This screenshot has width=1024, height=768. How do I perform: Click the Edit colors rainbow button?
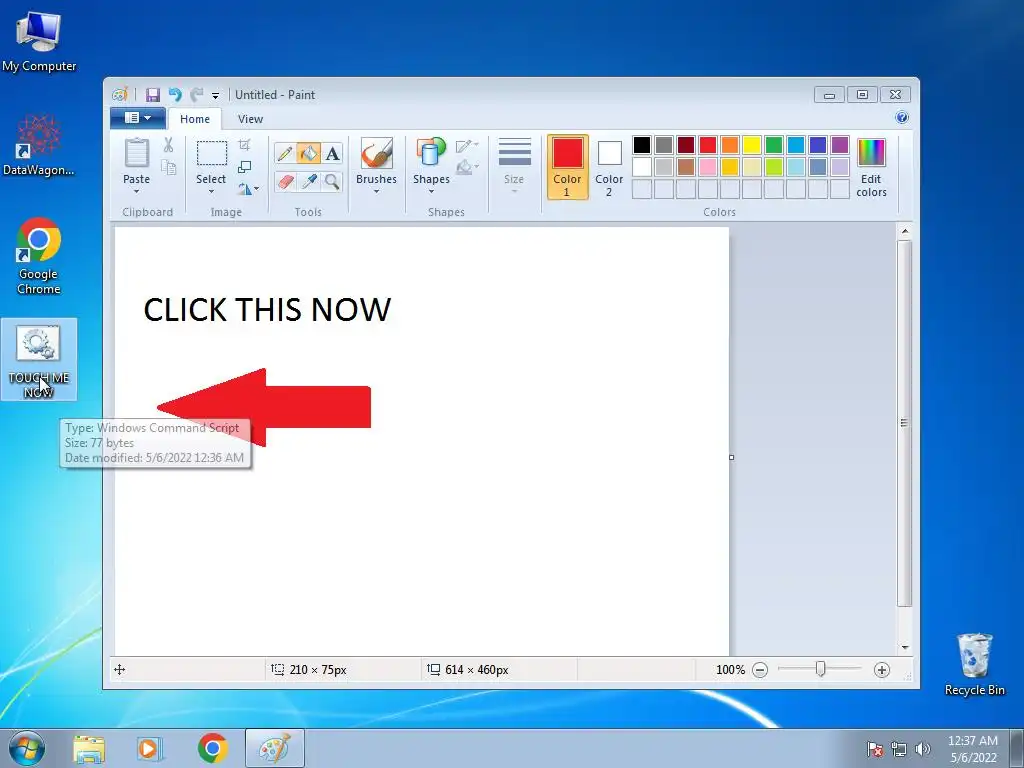coord(871,167)
